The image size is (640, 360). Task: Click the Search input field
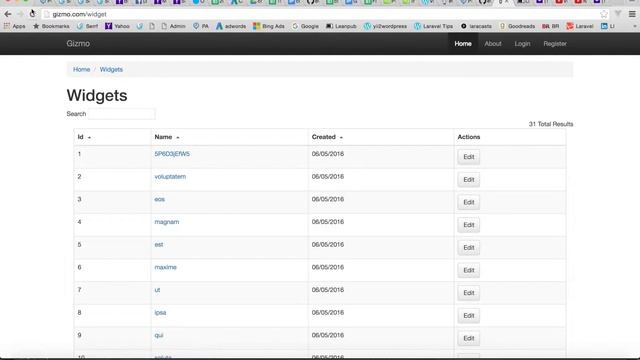point(122,114)
